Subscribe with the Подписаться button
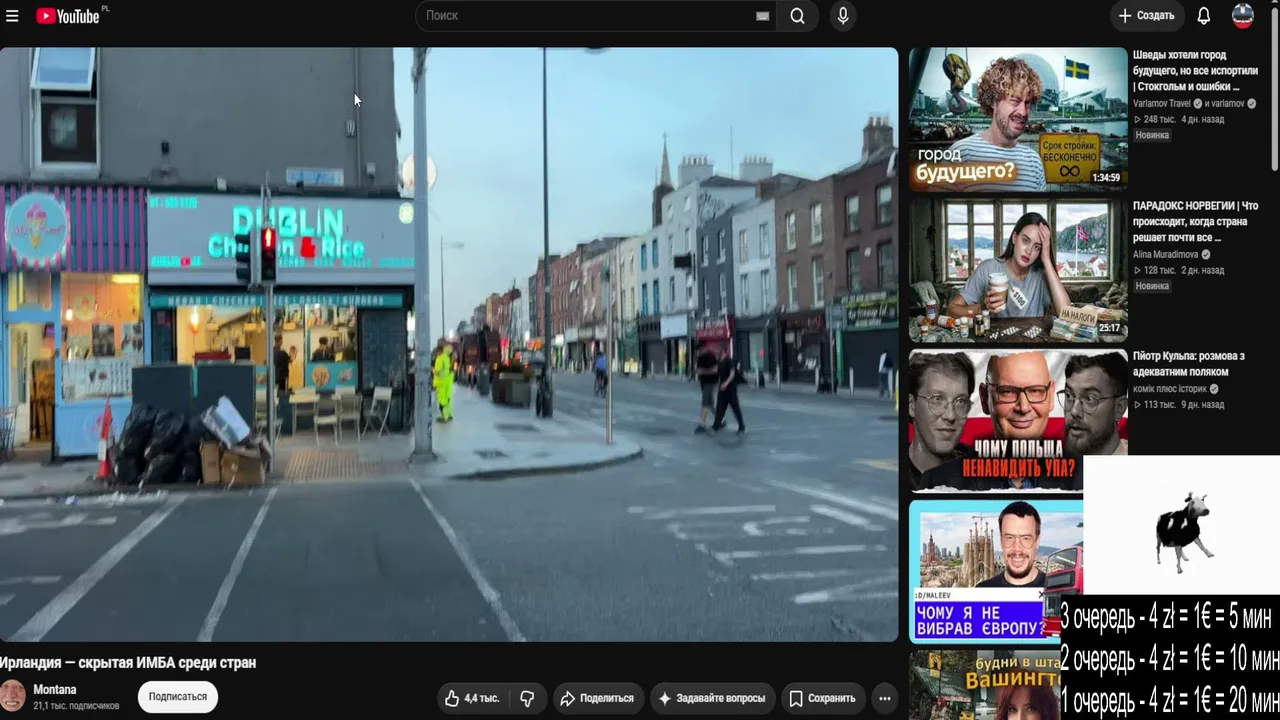The height and width of the screenshot is (720, 1280). point(178,697)
